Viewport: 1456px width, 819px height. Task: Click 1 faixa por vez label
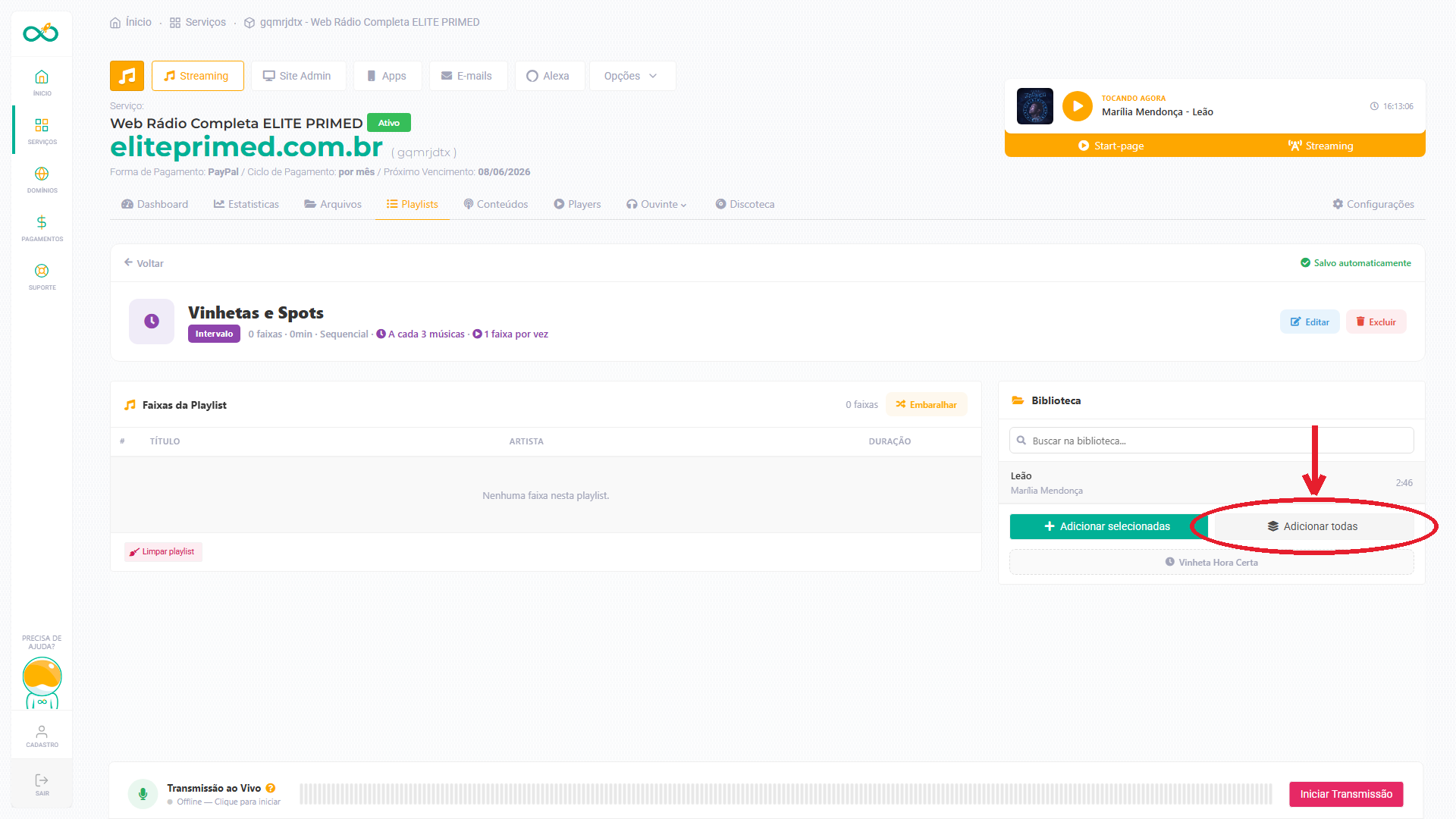[510, 334]
